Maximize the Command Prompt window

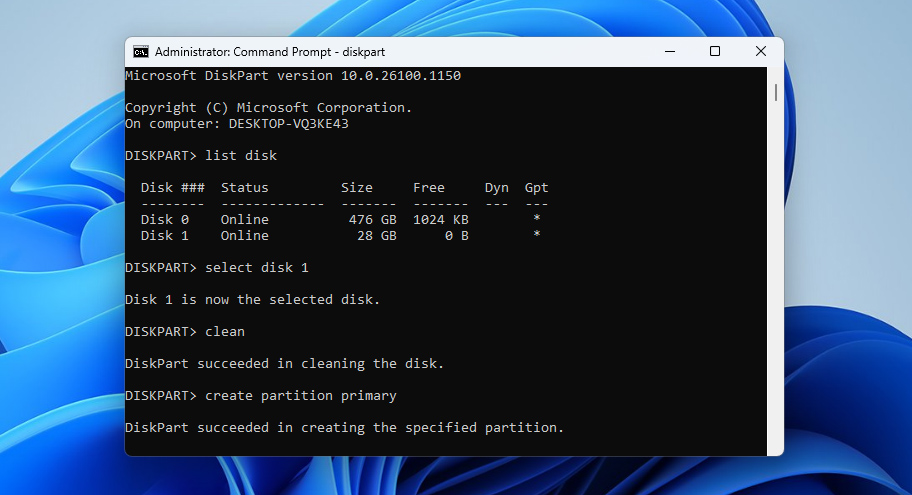pos(715,52)
